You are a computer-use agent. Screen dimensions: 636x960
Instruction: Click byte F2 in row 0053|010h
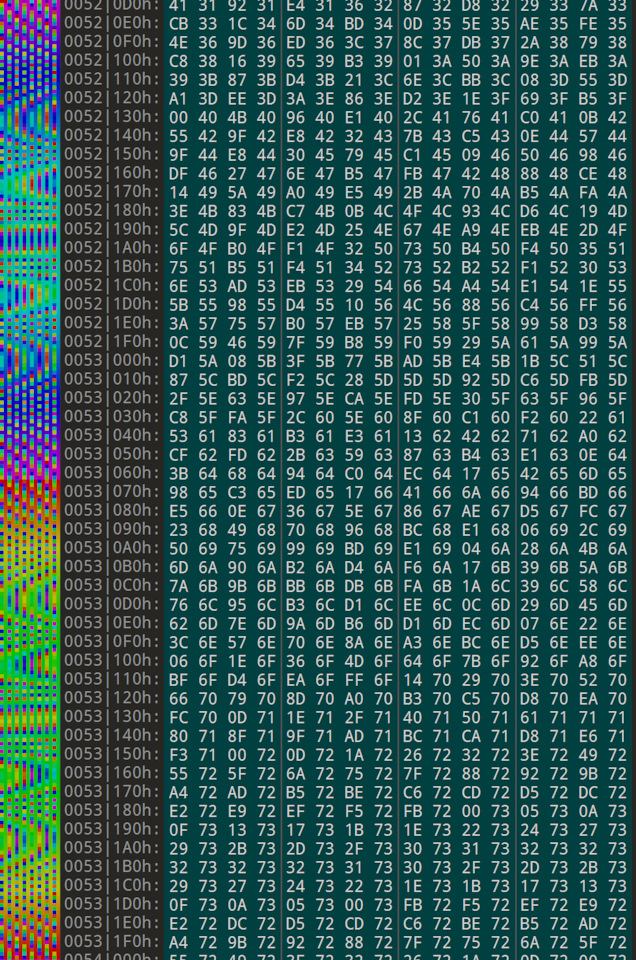click(295, 380)
